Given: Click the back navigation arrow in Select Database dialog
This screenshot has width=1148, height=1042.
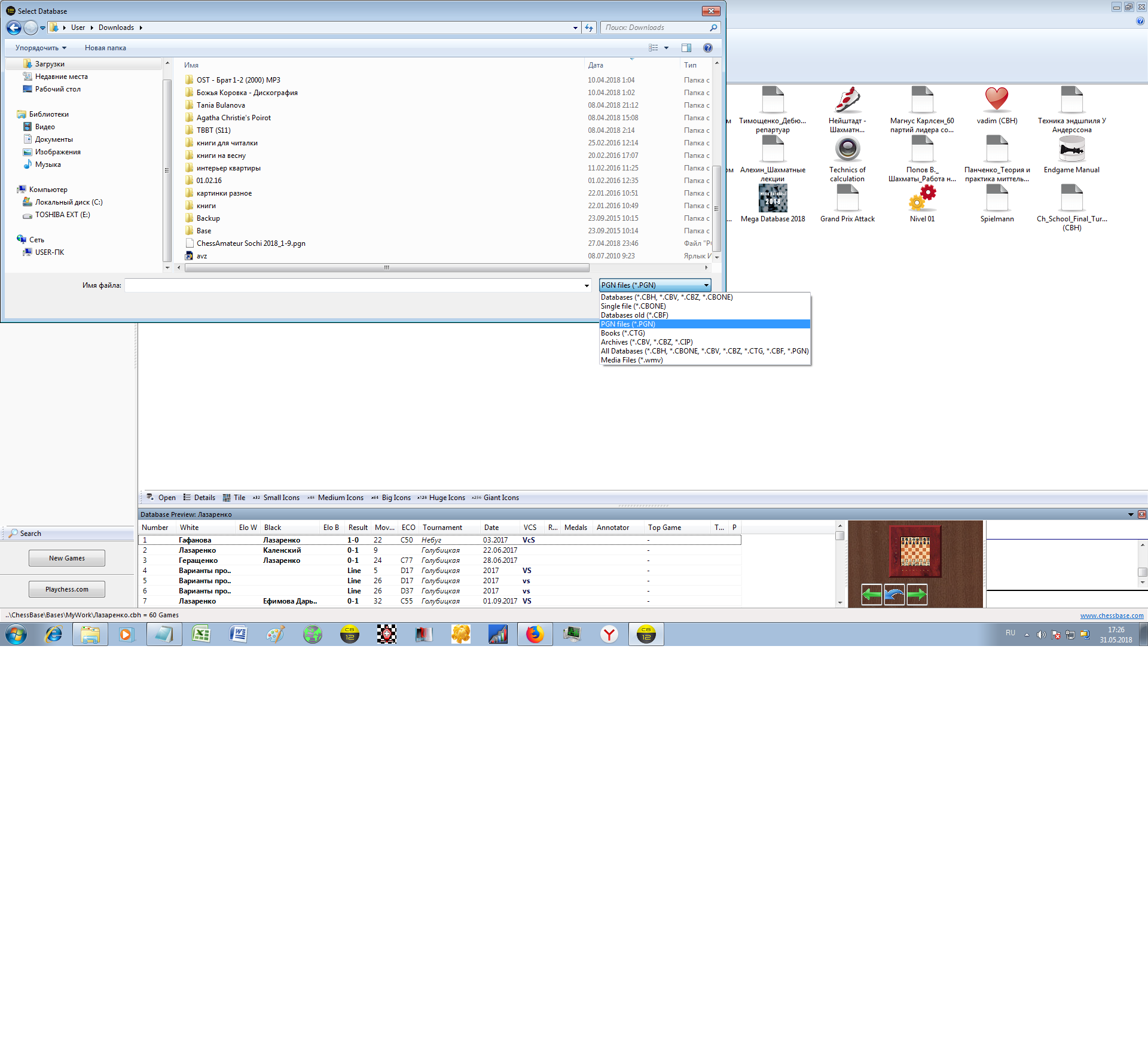Looking at the screenshot, I should [14, 28].
